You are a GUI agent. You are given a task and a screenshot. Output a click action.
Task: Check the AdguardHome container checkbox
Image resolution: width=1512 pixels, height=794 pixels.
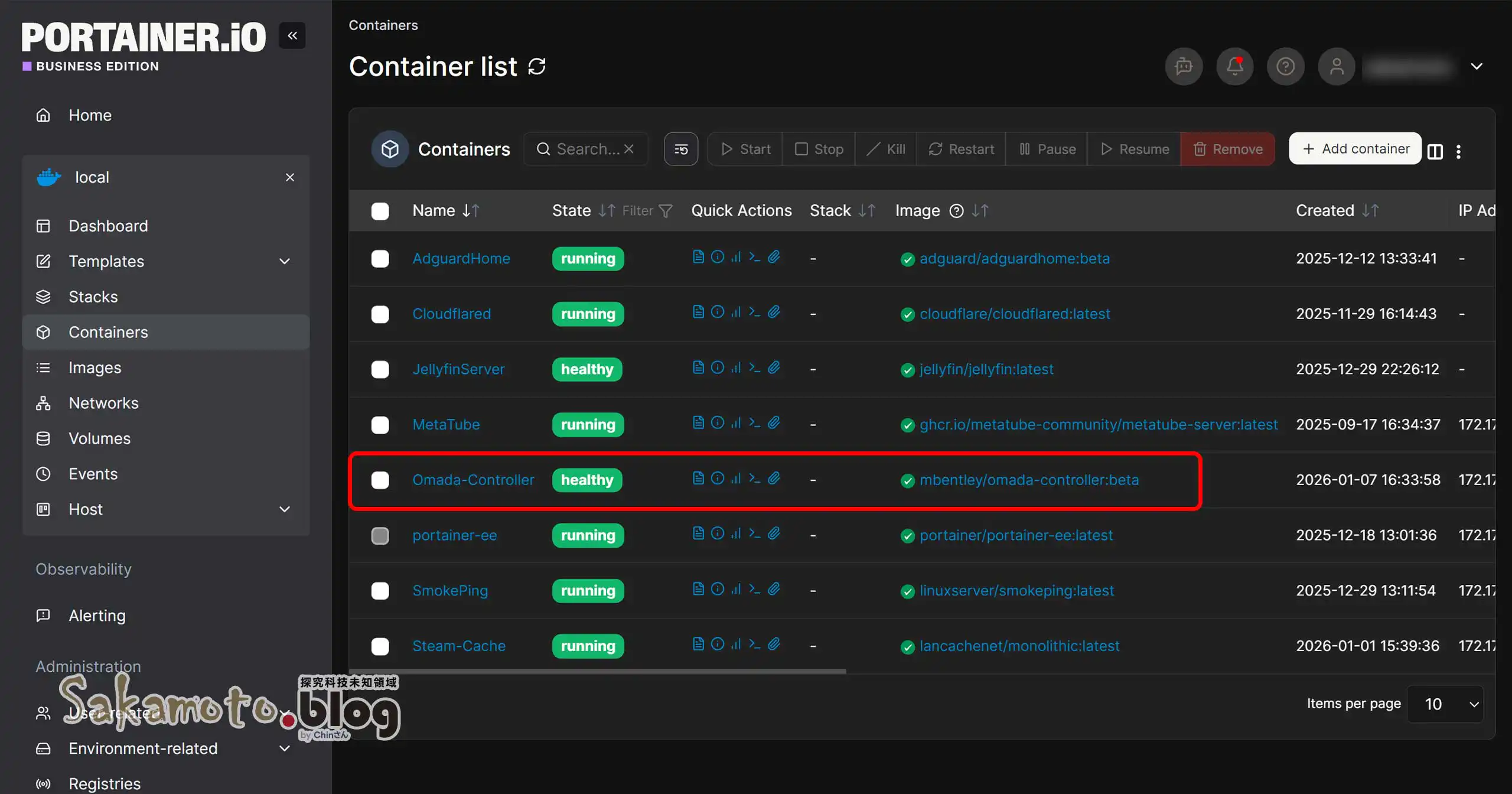[x=380, y=259]
